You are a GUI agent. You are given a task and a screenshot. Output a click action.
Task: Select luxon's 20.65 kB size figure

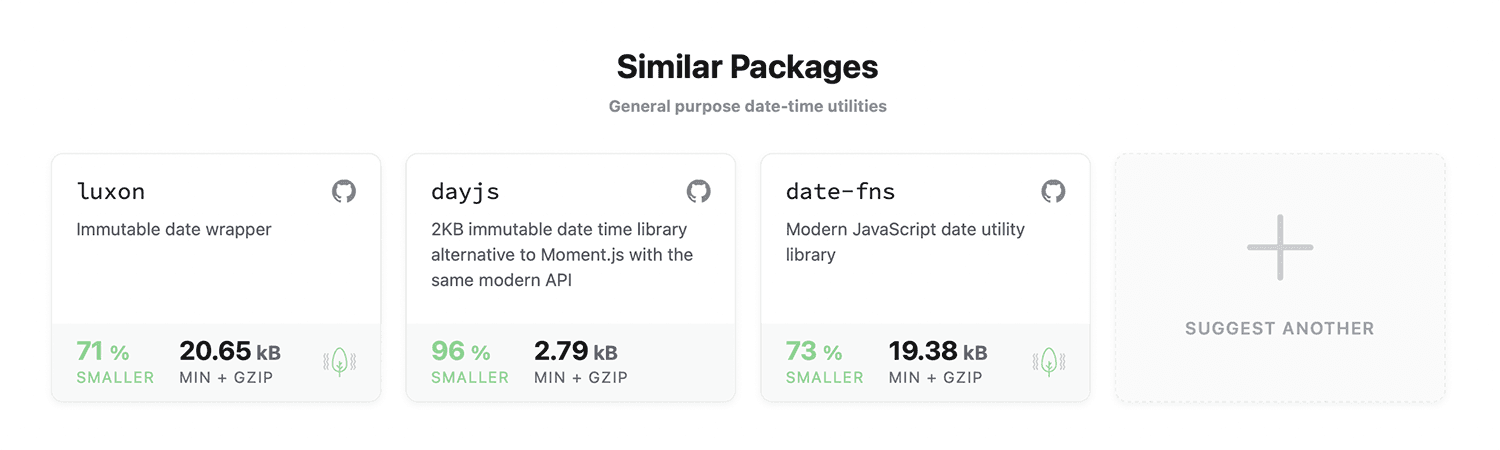coord(229,352)
